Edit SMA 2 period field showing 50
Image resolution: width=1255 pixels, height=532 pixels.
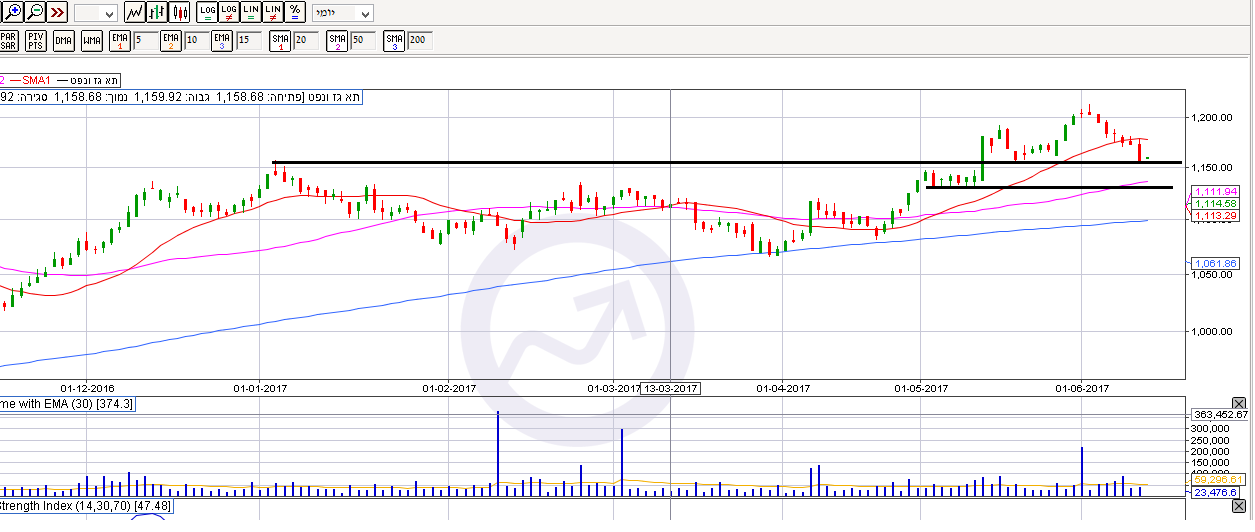point(363,39)
